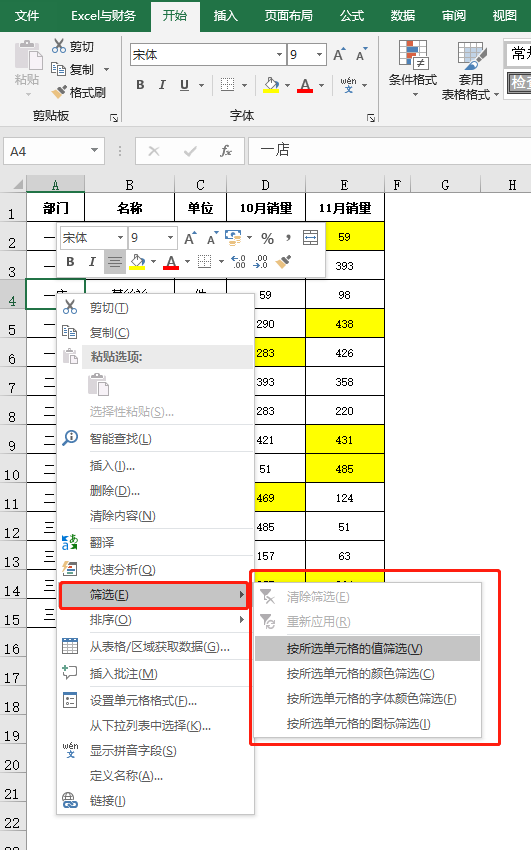
Task: Click insert function fx icon
Action: [226, 151]
